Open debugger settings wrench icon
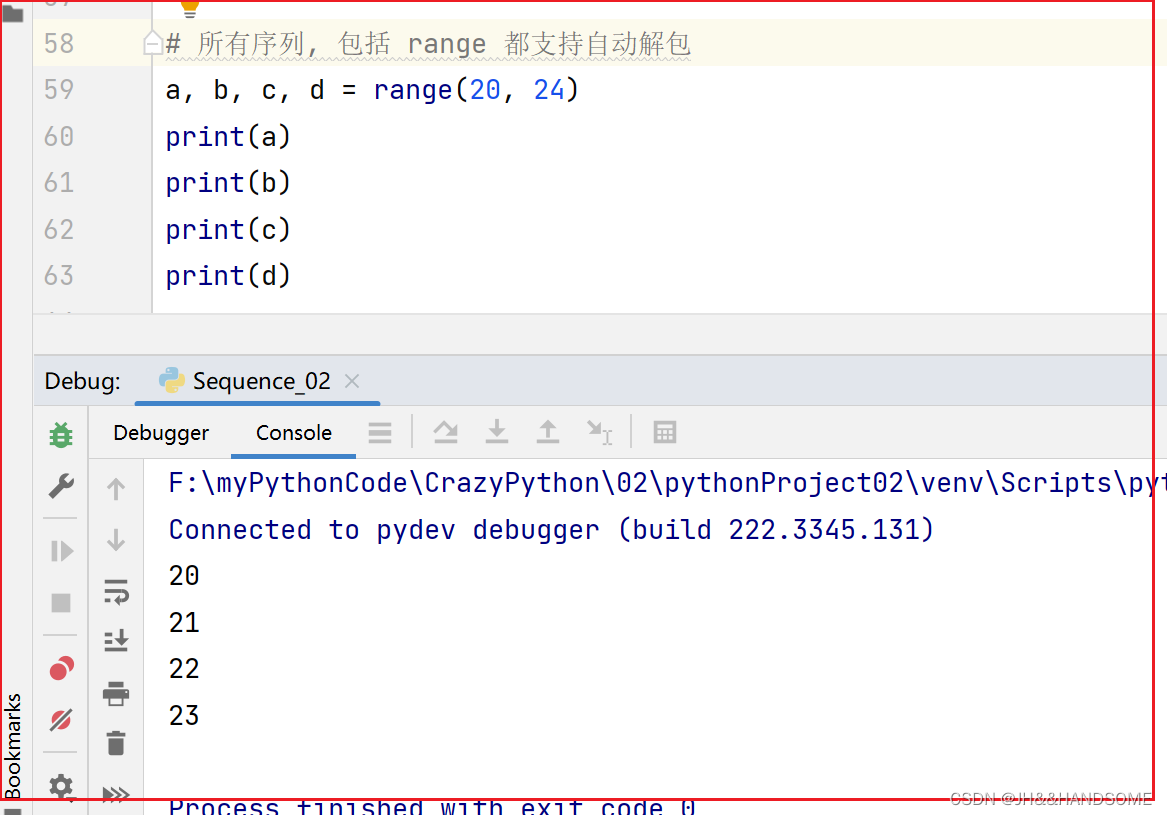1167x815 pixels. click(61, 486)
